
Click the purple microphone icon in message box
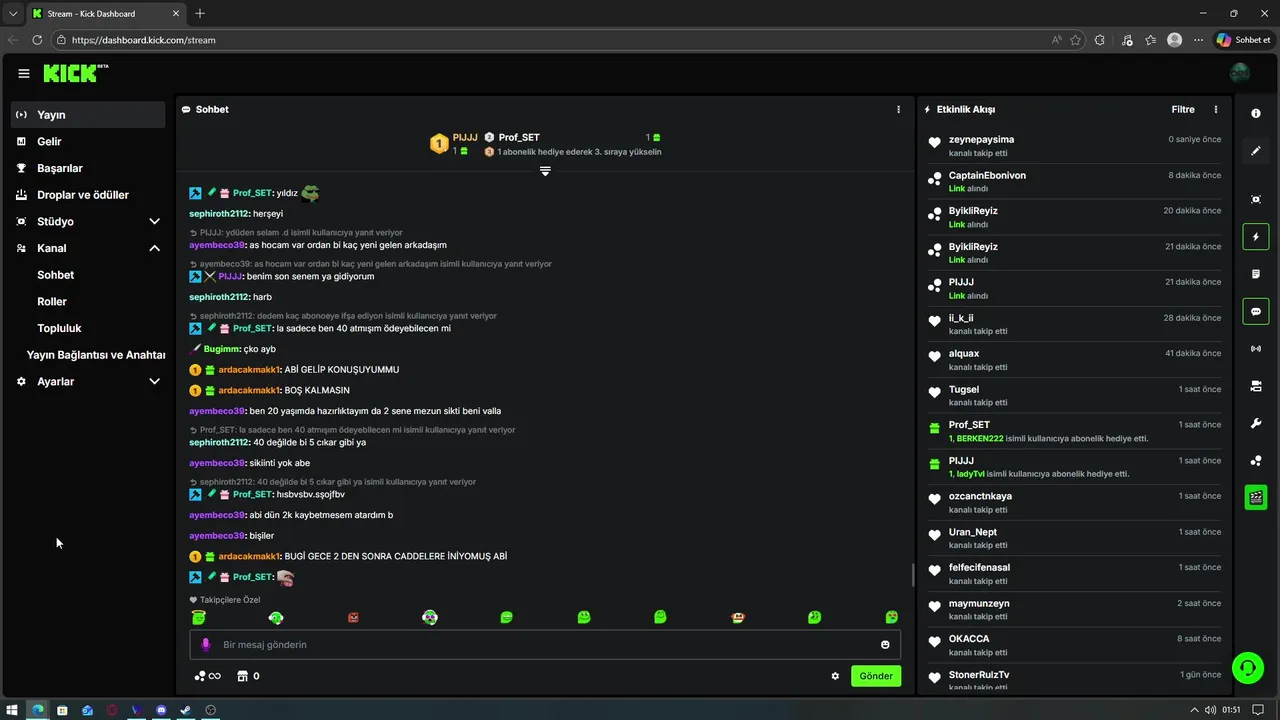207,645
